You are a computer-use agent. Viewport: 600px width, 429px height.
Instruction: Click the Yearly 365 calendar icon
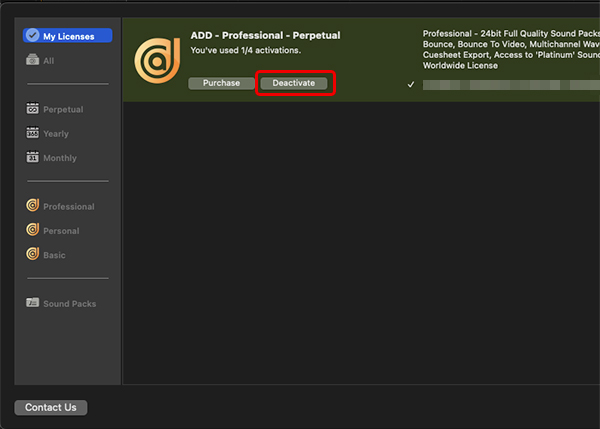[x=33, y=133]
